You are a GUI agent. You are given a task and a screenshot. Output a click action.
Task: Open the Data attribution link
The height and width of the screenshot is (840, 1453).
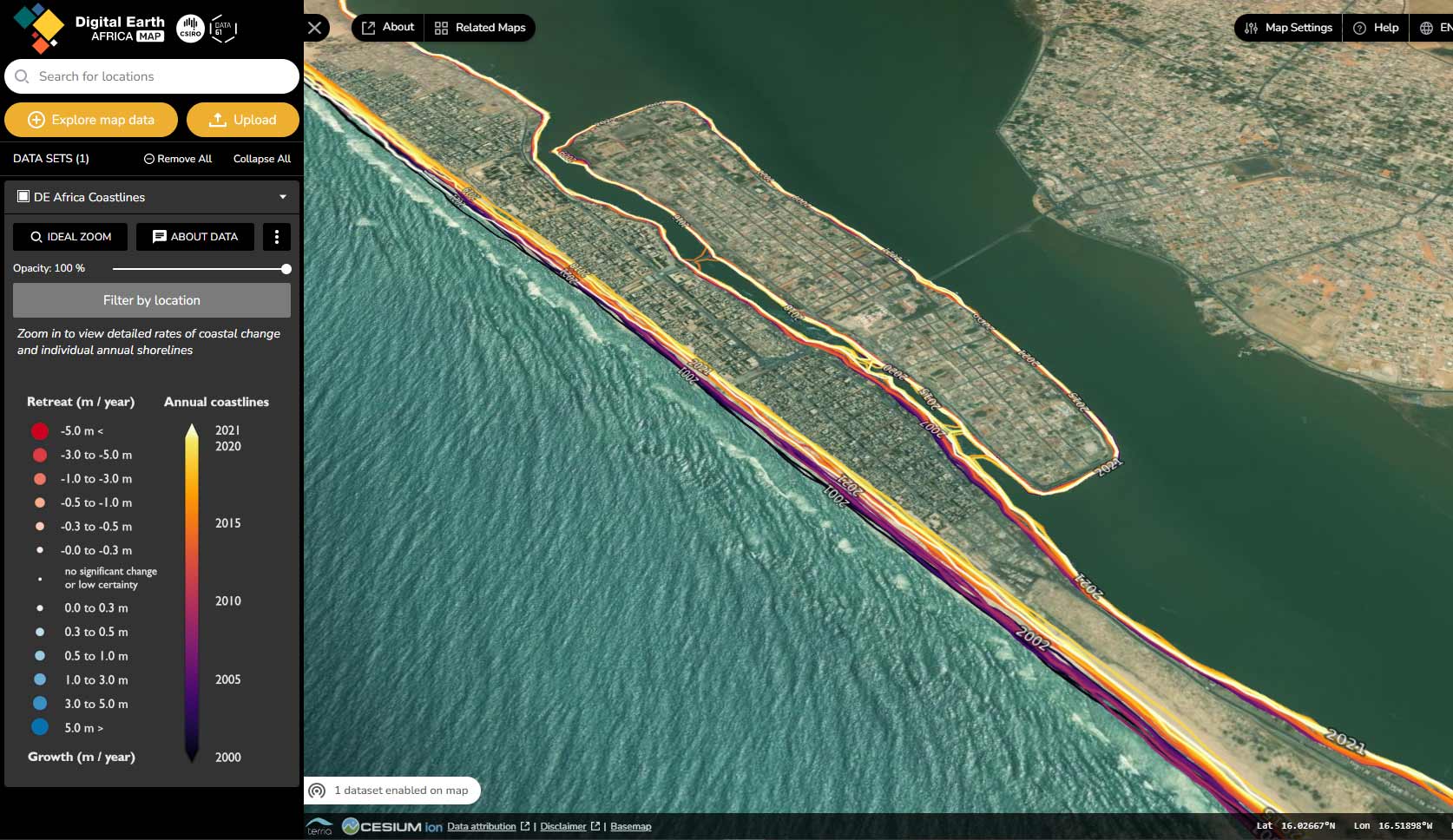click(482, 826)
